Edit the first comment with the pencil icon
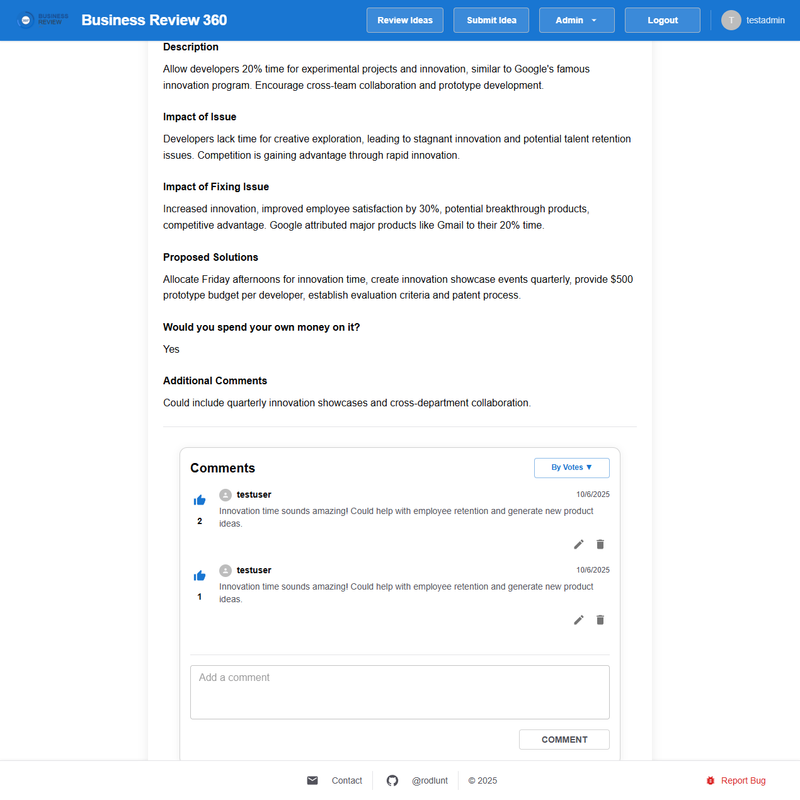This screenshot has width=800, height=800. coord(578,544)
